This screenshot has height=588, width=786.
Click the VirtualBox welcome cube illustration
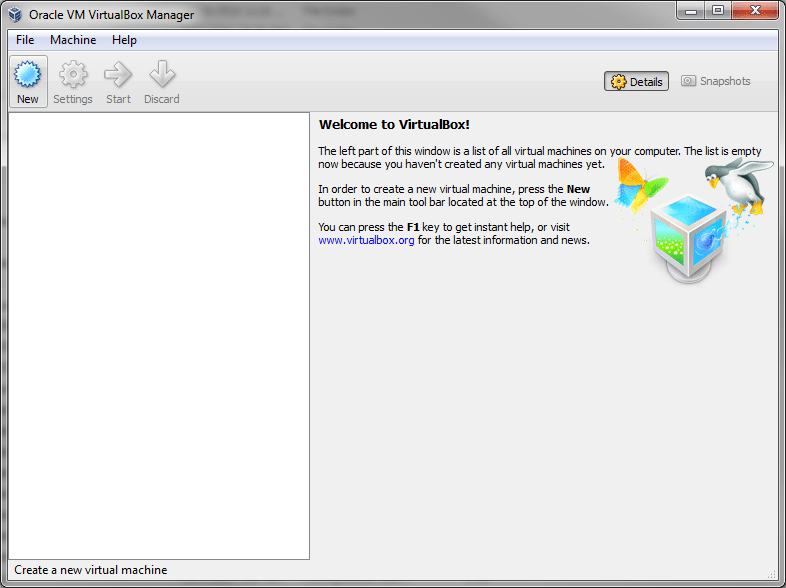click(689, 238)
